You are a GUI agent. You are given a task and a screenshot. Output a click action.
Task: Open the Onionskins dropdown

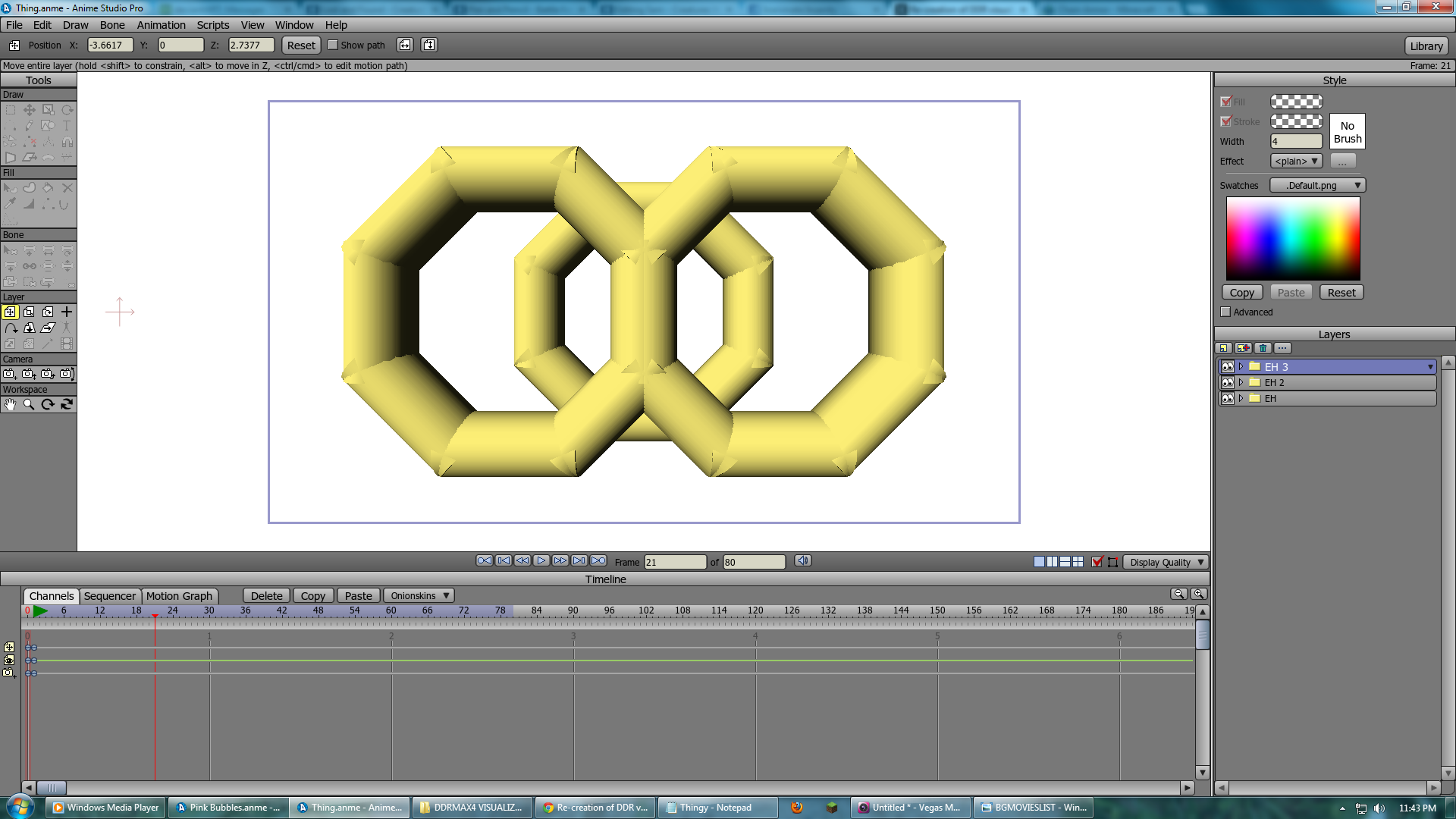pos(419,596)
